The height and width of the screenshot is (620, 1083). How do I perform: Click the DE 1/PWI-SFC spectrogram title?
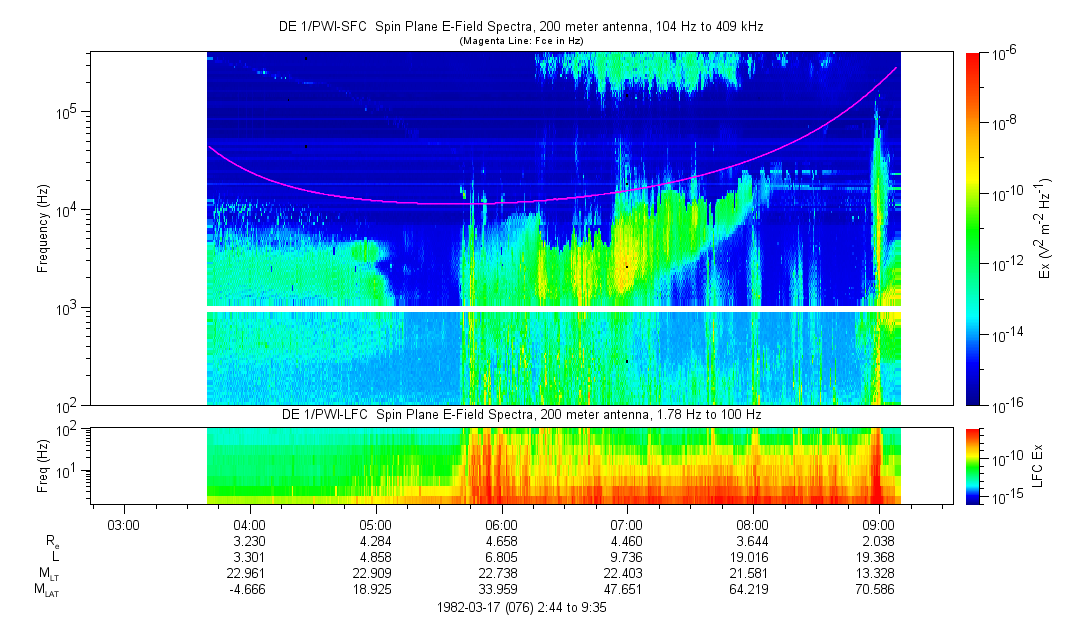pos(520,27)
